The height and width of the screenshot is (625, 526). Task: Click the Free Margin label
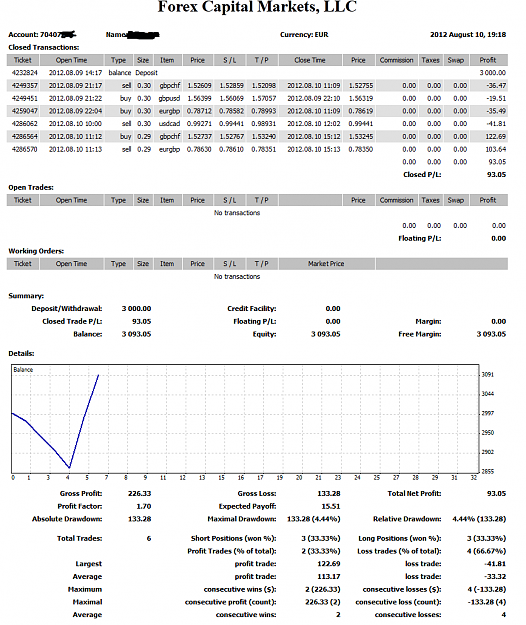pos(420,334)
